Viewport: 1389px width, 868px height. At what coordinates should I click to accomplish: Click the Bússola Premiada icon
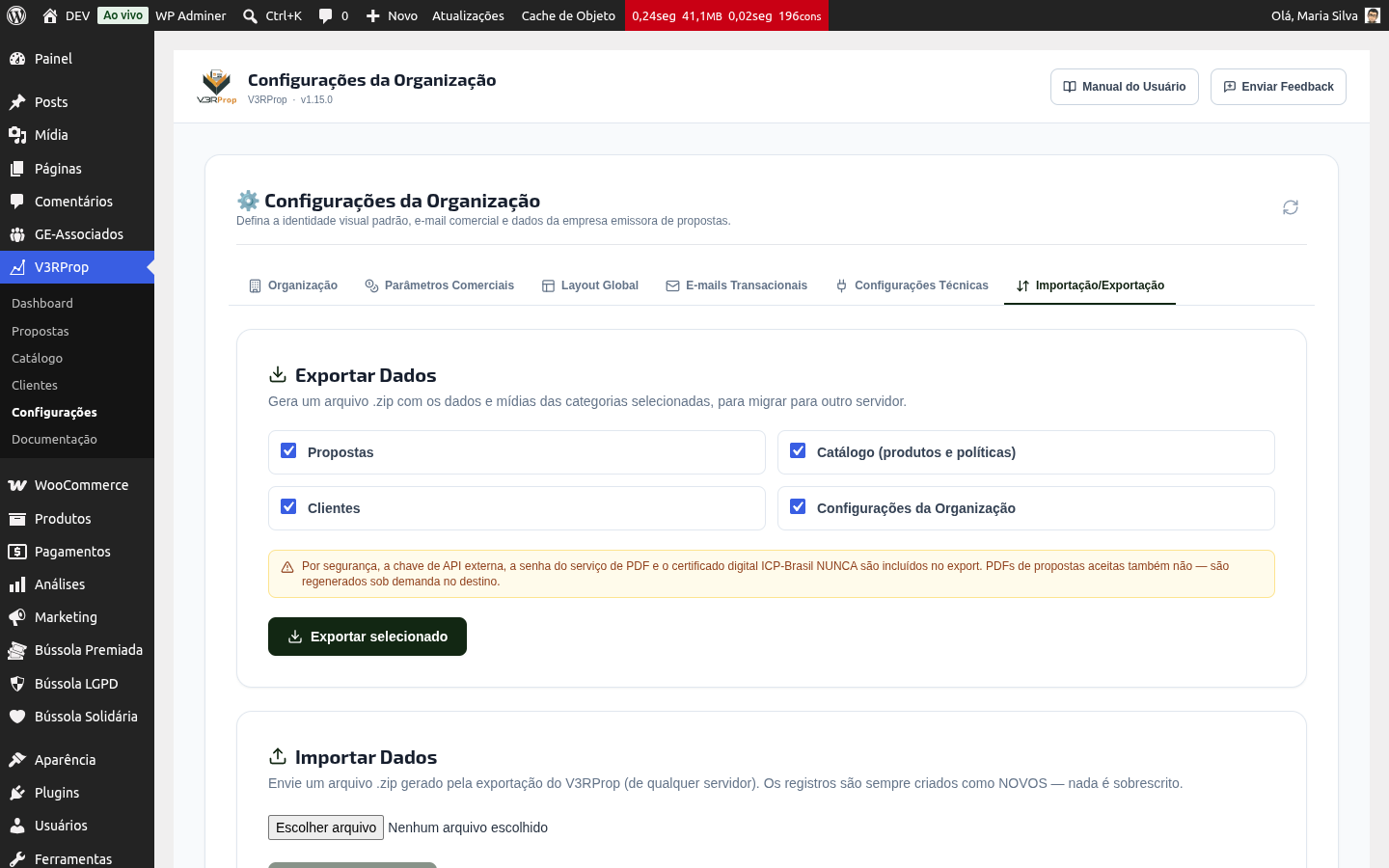[x=17, y=650]
